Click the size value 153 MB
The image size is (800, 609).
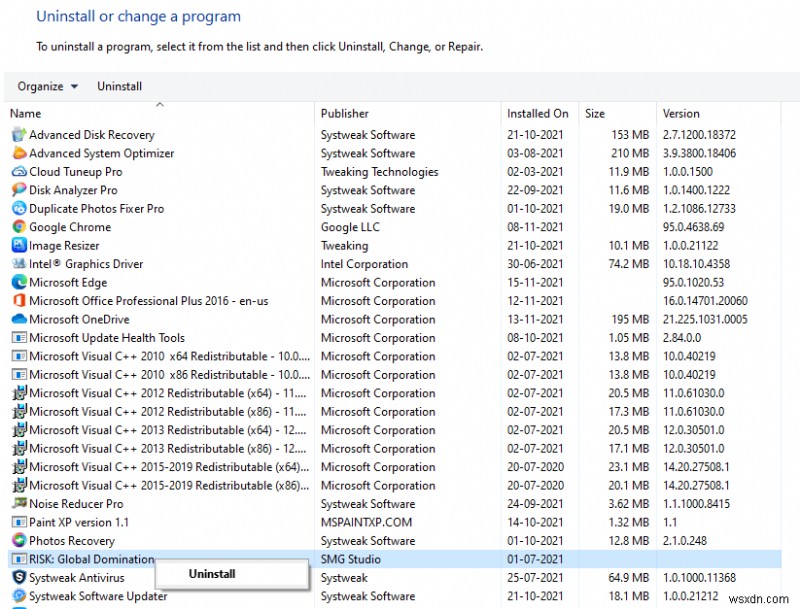click(630, 135)
